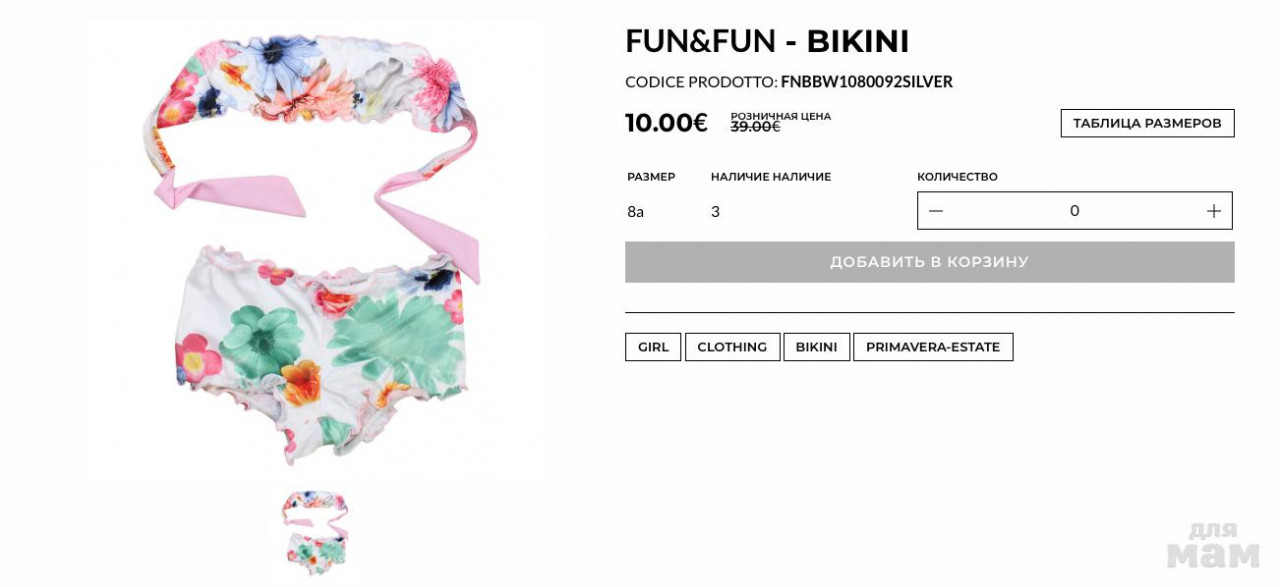The width and height of the screenshot is (1280, 587).
Task: Click the ДОБАВИТЬ В КОРЗИНУ button
Action: click(x=929, y=262)
